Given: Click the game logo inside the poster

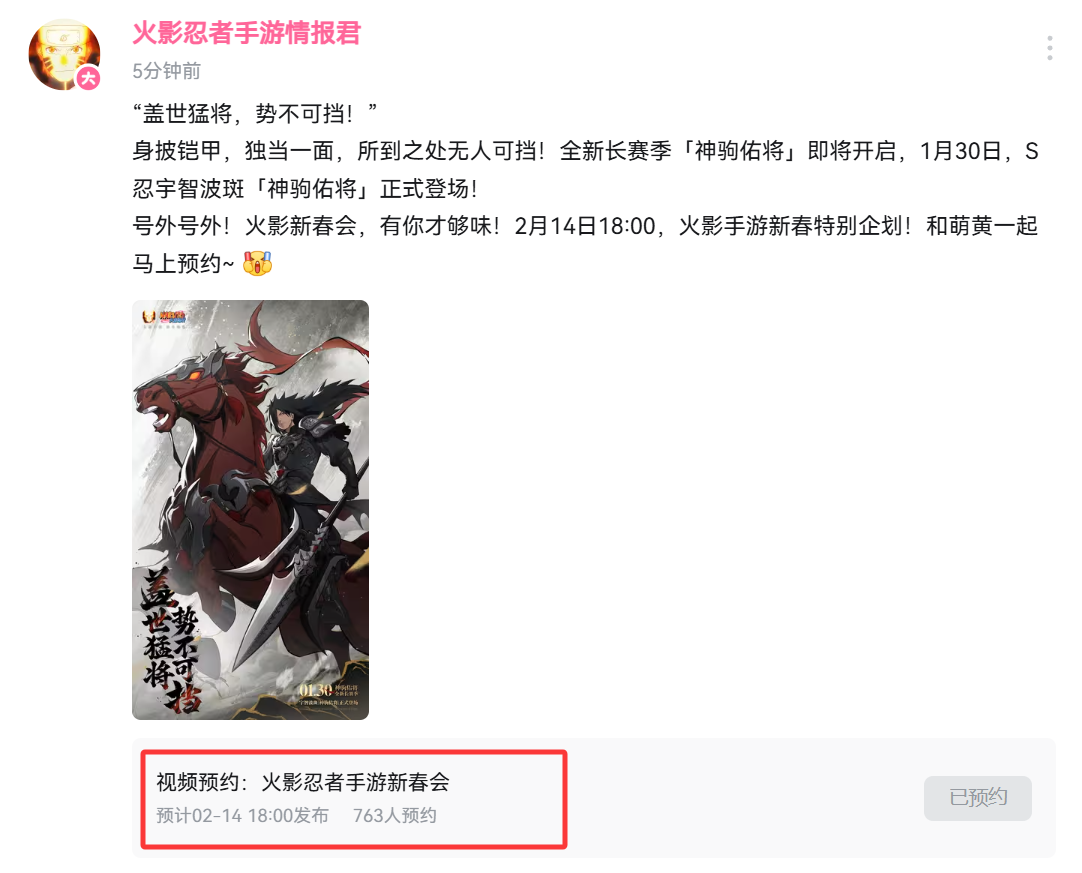Looking at the screenshot, I should 164,317.
